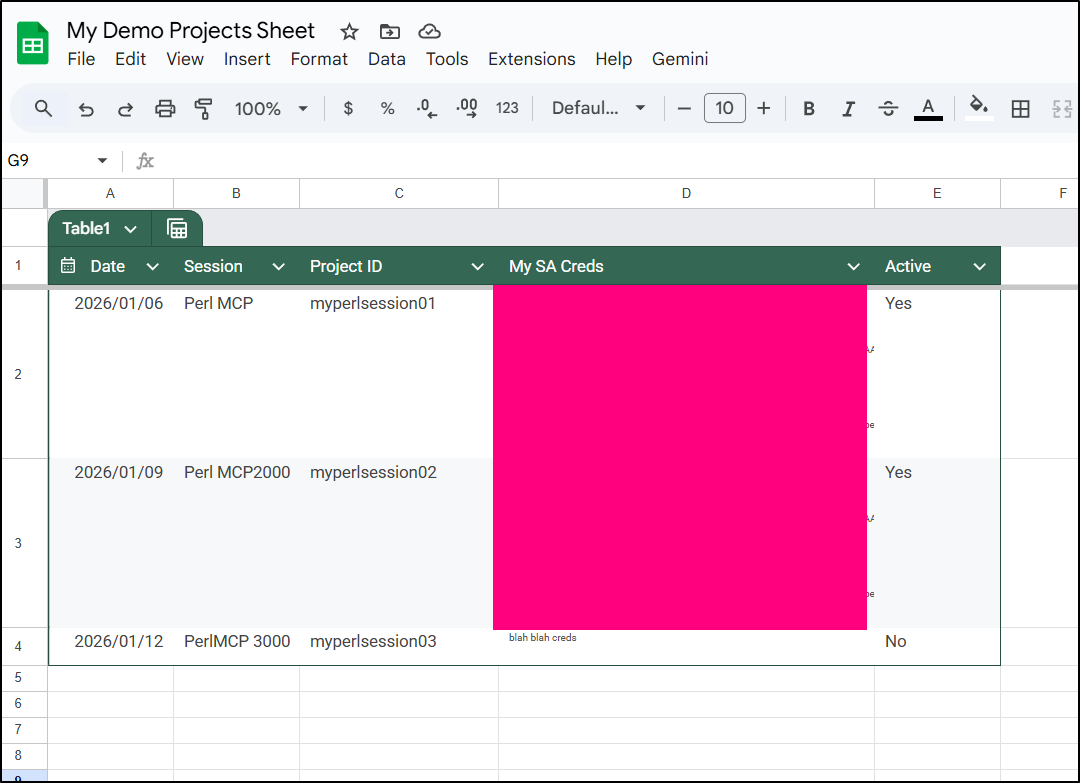Click the move to folder icon

389,31
